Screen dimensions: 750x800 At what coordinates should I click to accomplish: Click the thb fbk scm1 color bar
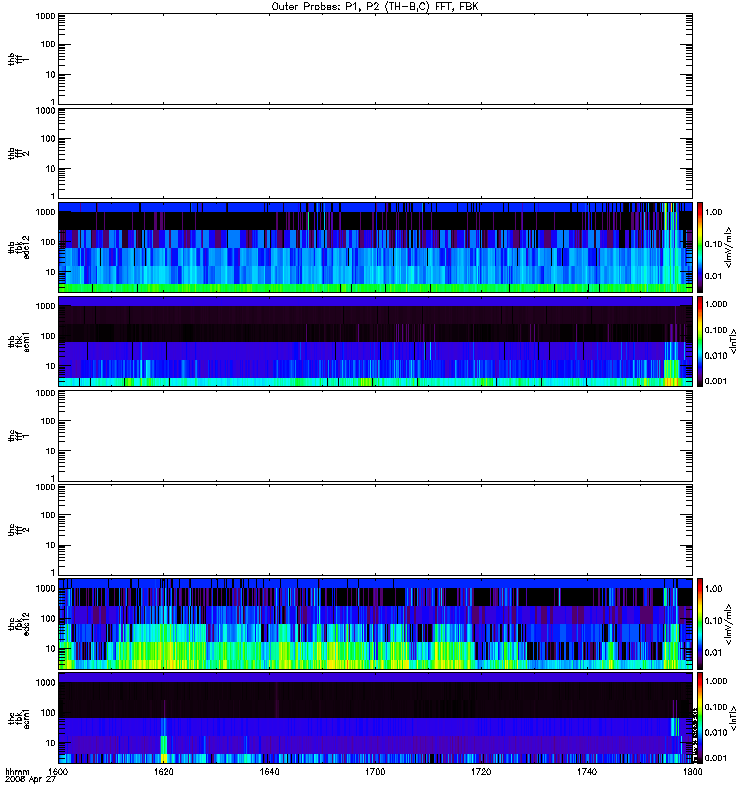click(x=700, y=341)
